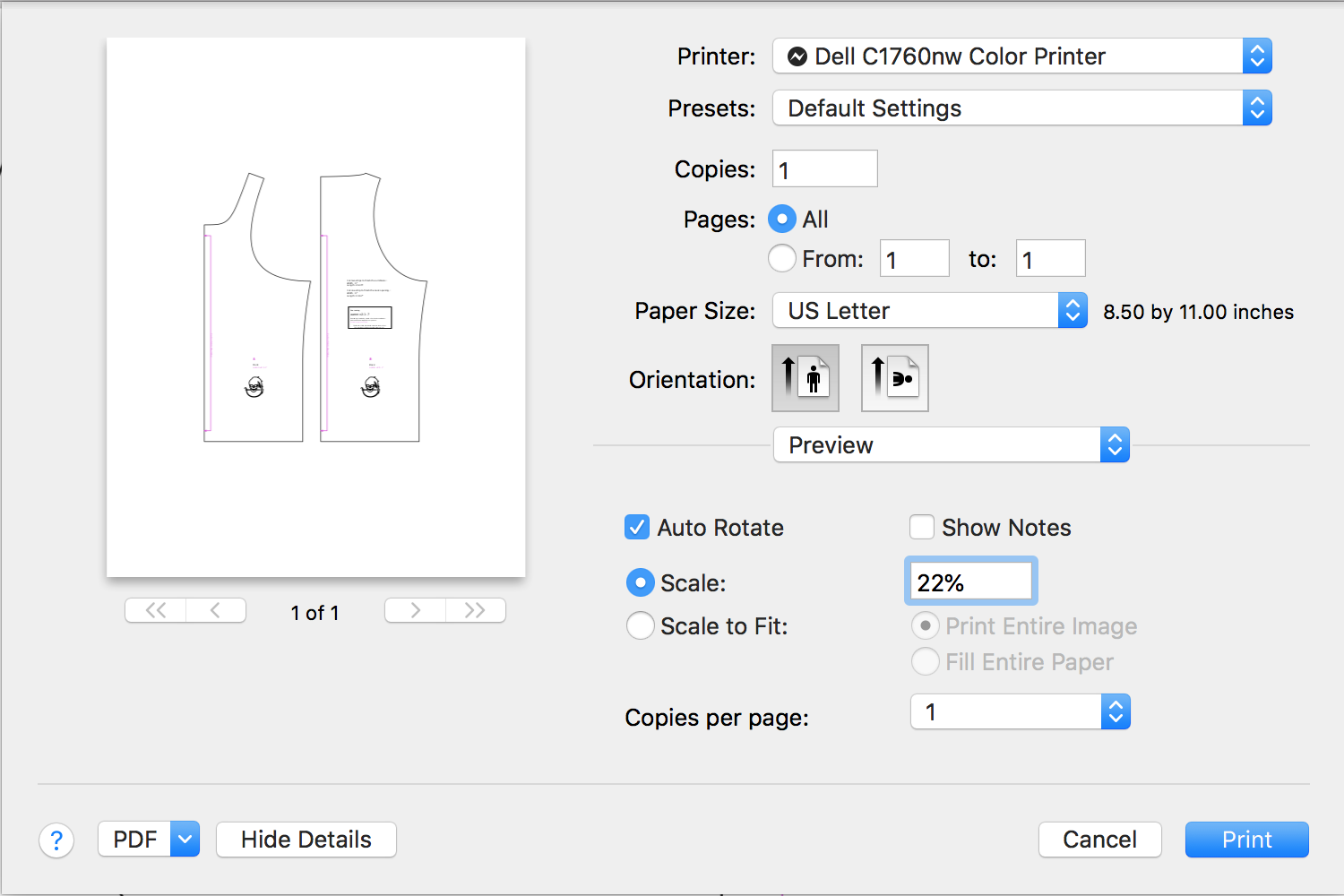Click the Cancel button
This screenshot has height=896, width=1344.
tap(1100, 840)
